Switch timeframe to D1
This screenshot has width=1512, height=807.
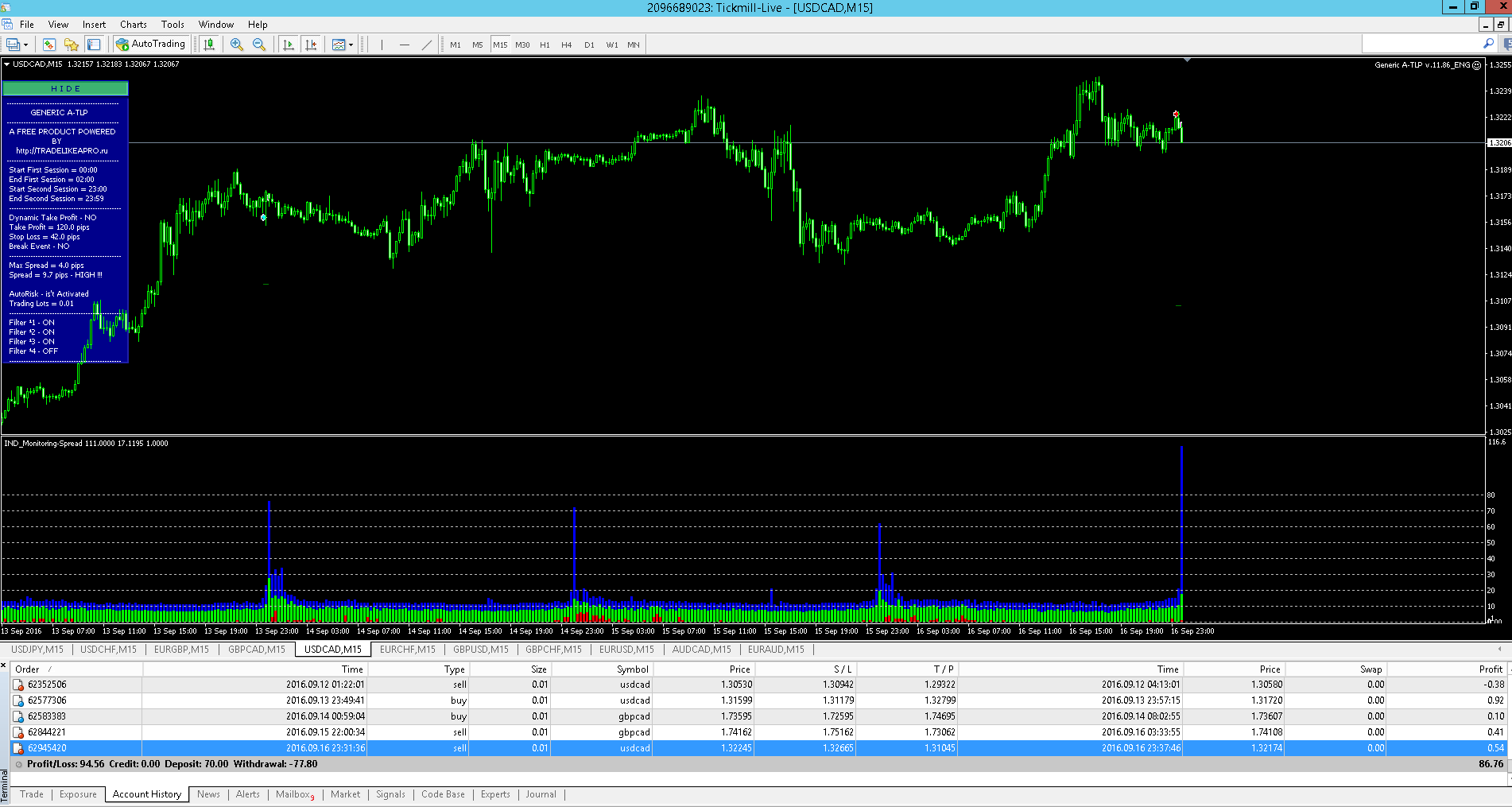click(589, 45)
